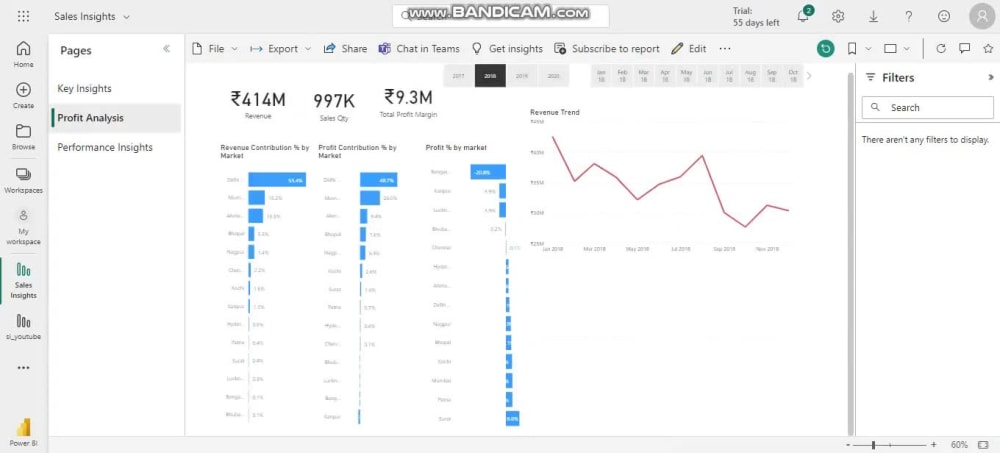Screen dimensions: 1000x453
Task: Click the fit to page icon
Action: coord(982,445)
